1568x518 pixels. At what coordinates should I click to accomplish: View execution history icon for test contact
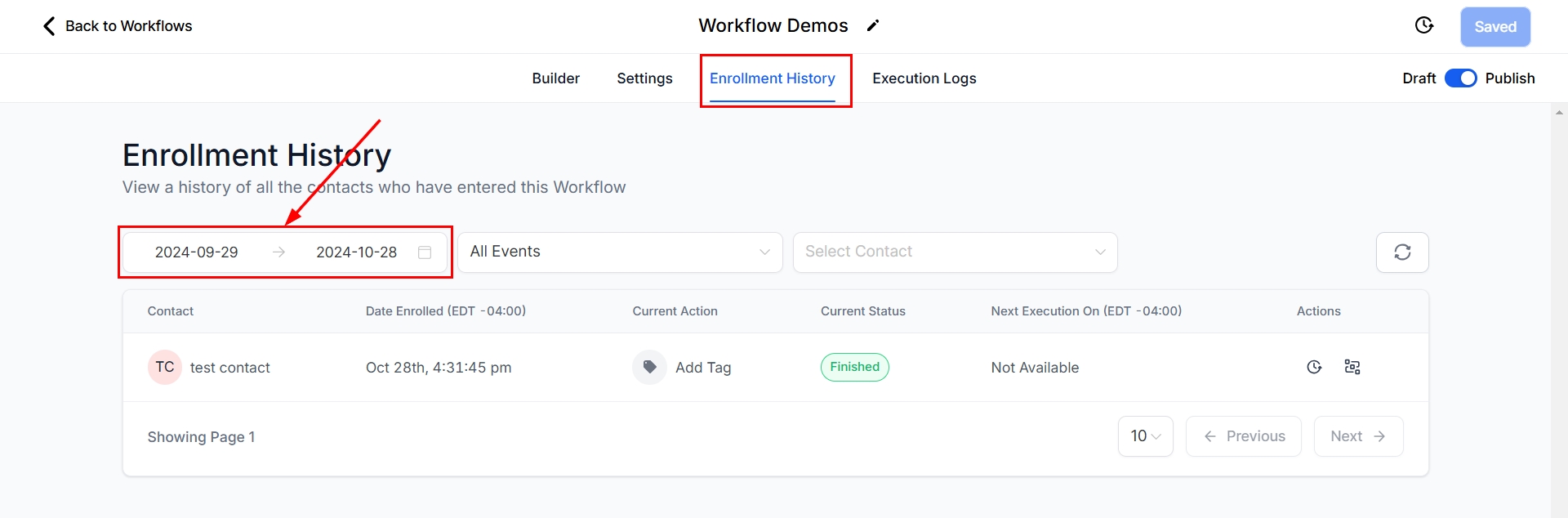tap(1314, 368)
